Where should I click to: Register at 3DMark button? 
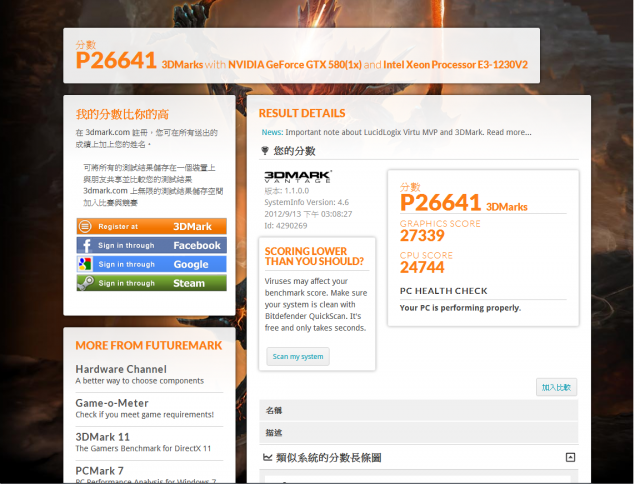pyautogui.click(x=151, y=226)
